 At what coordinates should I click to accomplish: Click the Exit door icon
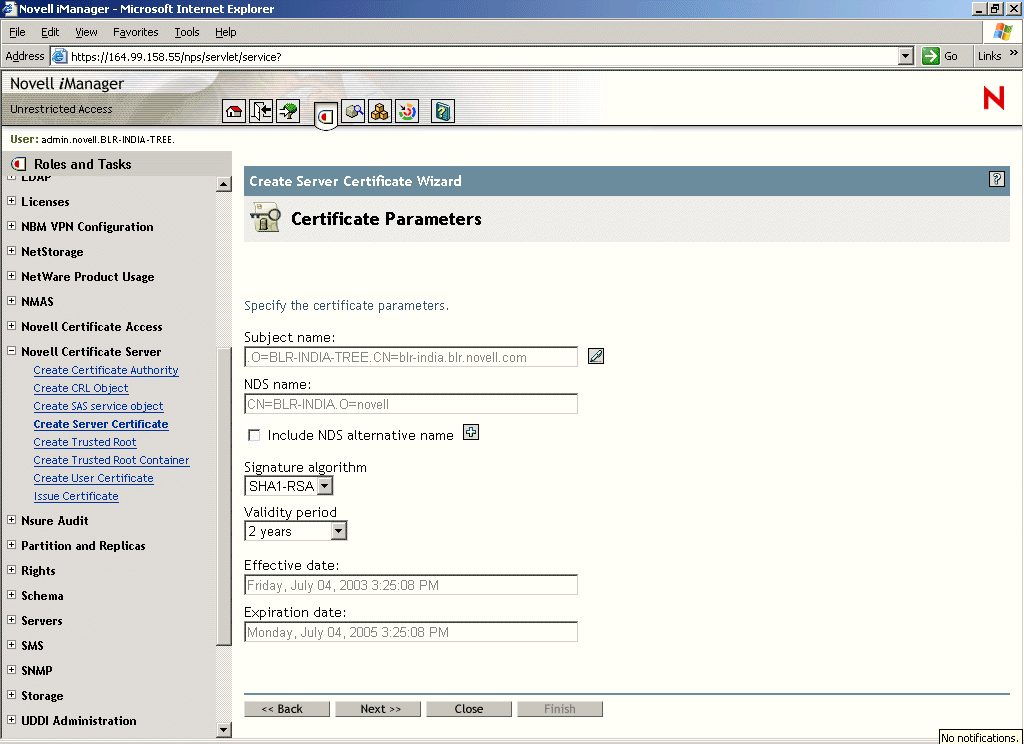tap(261, 112)
